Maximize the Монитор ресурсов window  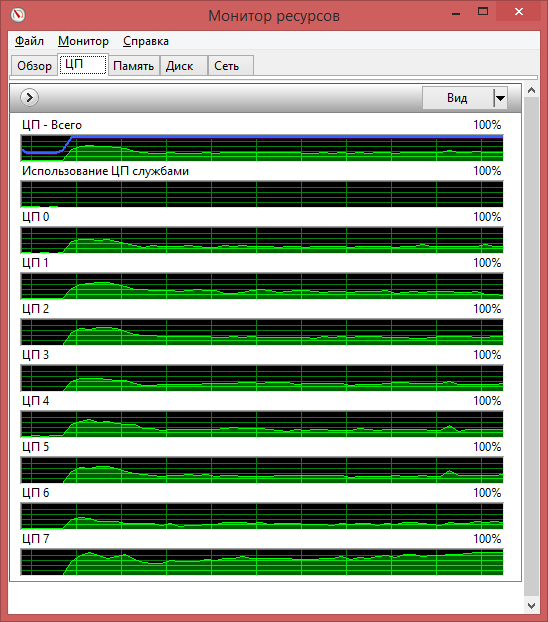click(483, 12)
